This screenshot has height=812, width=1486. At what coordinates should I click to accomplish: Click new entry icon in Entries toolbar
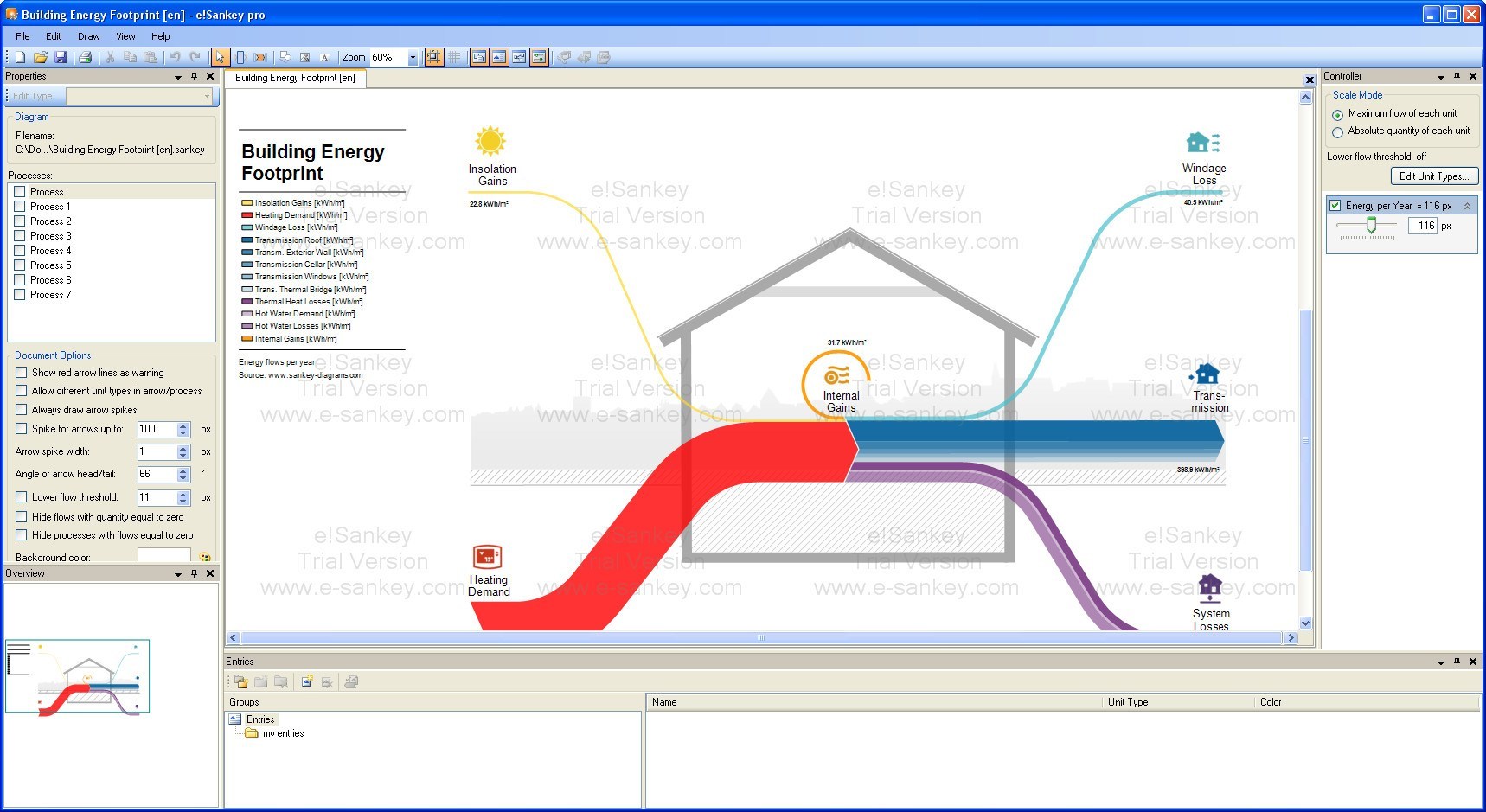click(x=306, y=681)
